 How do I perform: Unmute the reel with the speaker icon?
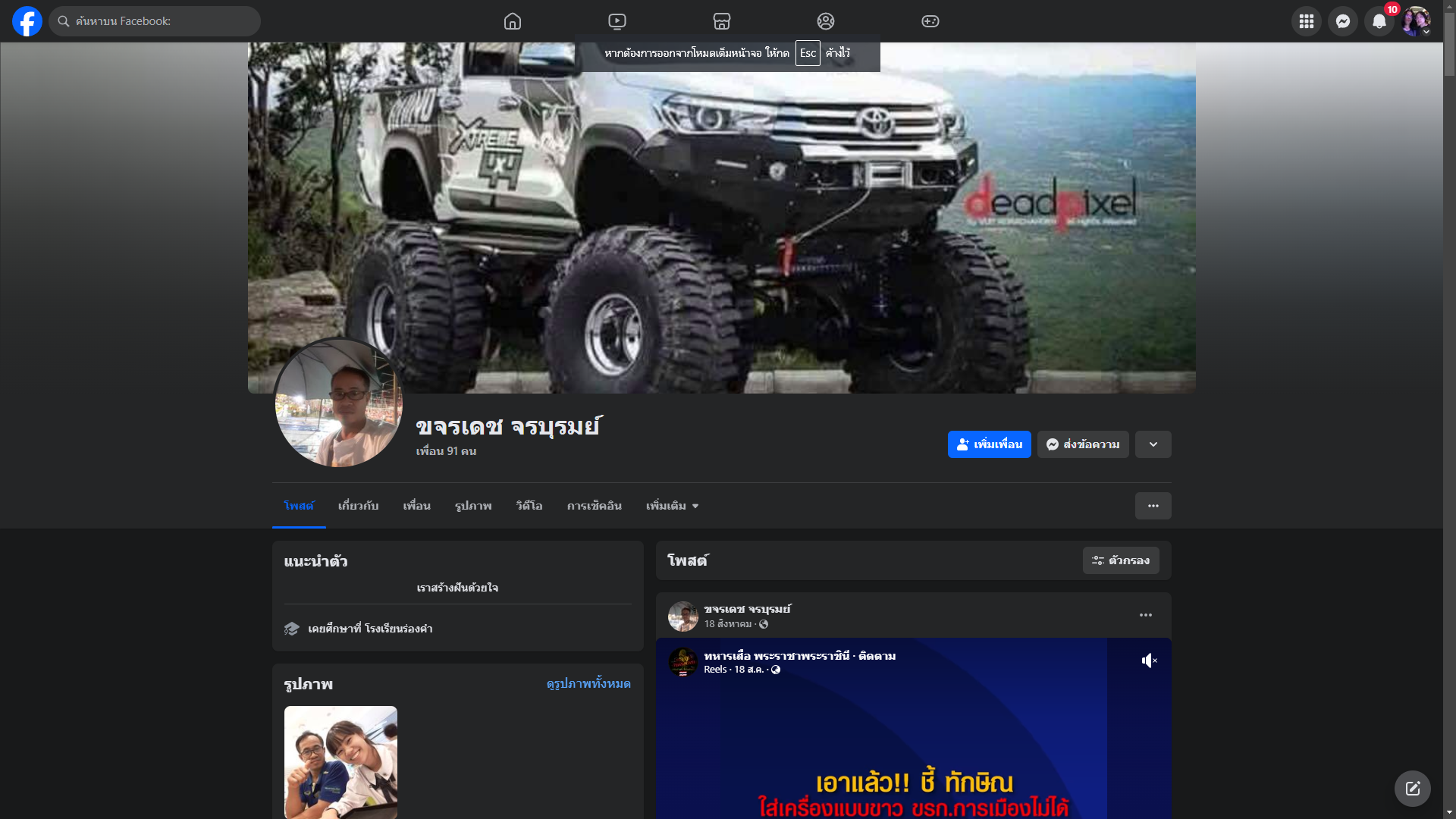tap(1149, 661)
